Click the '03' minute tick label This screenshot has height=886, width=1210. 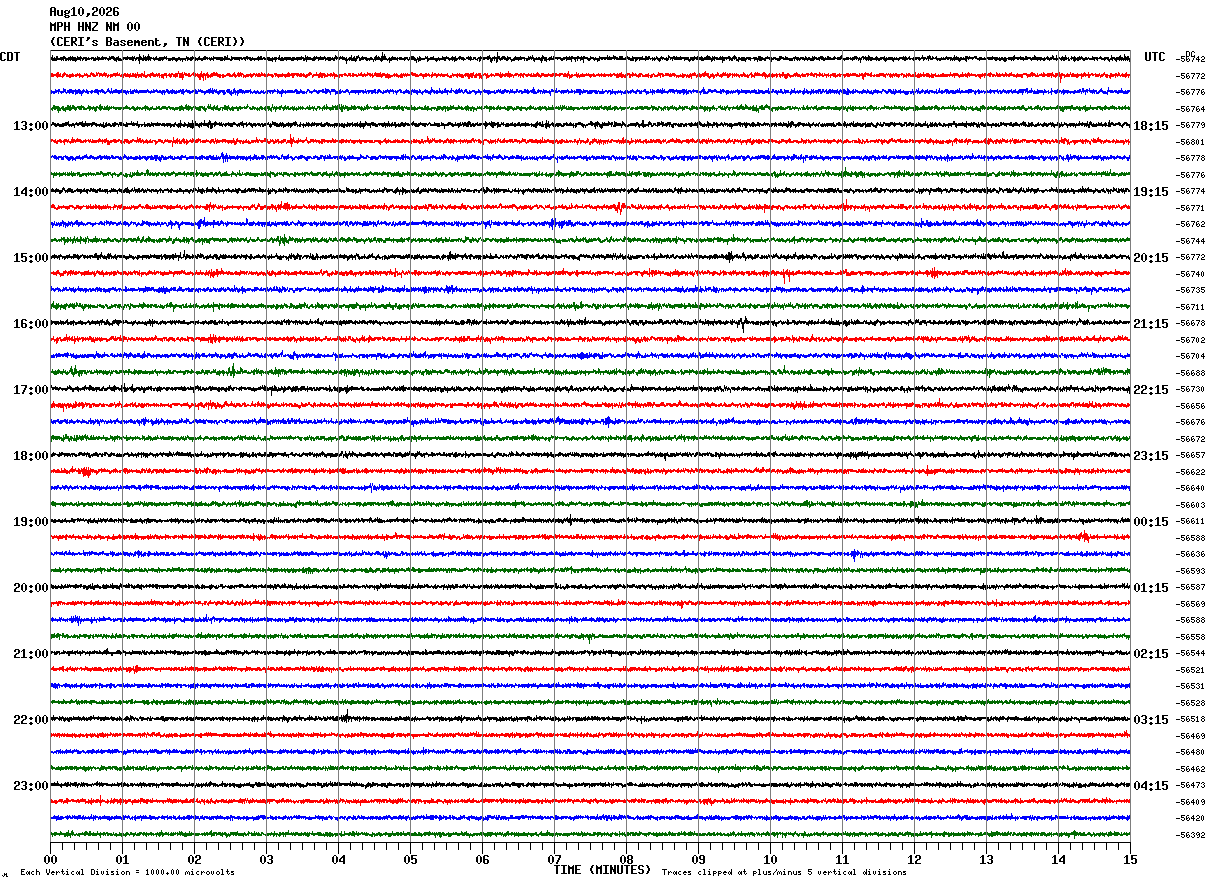[x=266, y=859]
